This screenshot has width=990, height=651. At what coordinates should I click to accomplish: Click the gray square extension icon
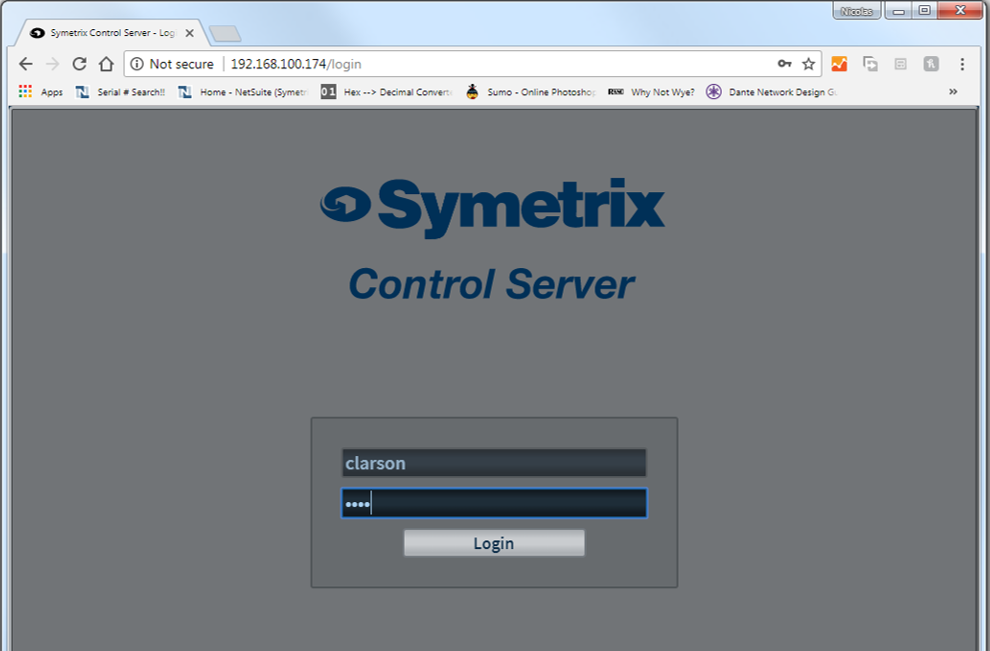pos(901,64)
